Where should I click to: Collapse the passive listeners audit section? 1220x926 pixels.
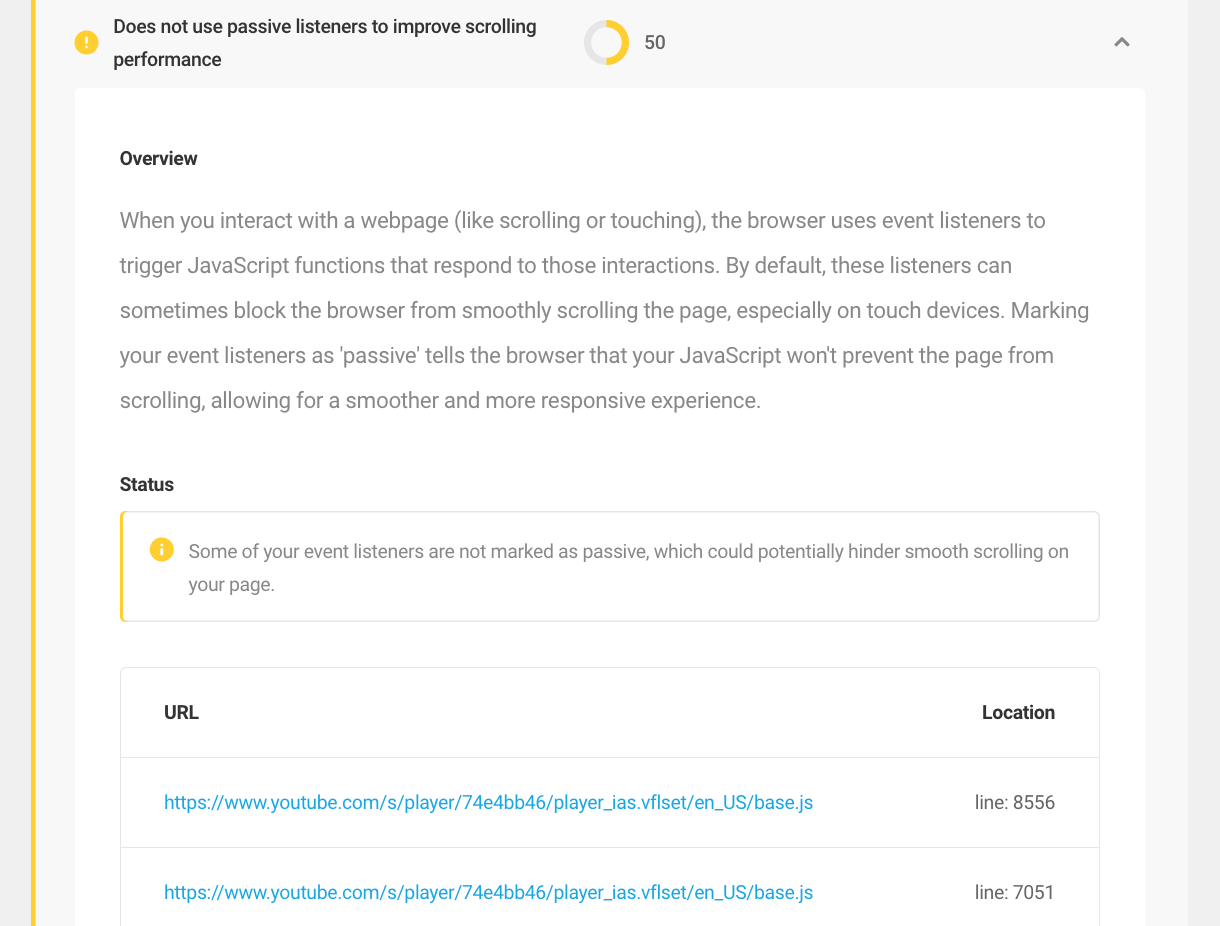click(1122, 42)
